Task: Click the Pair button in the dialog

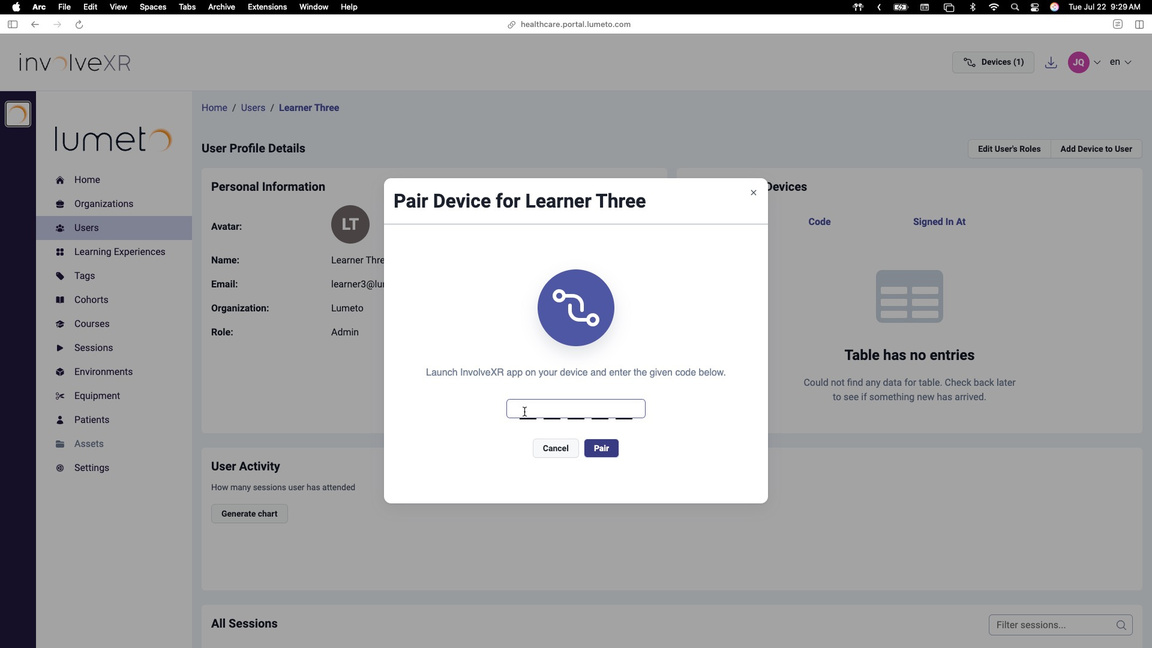Action: pyautogui.click(x=601, y=448)
